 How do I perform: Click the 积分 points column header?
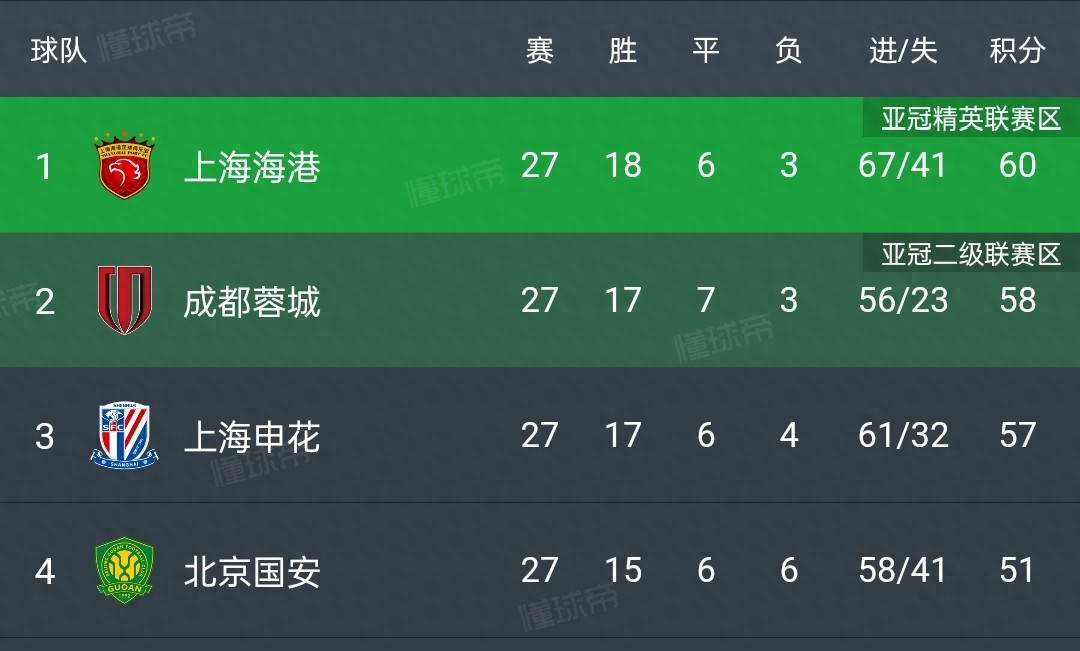tap(1017, 50)
